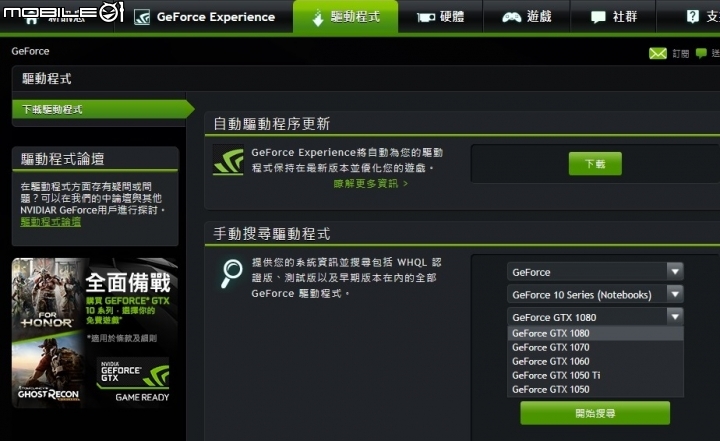Switch to the 遊戲 games tab
Screen dimensions: 720x441
pos(526,17)
